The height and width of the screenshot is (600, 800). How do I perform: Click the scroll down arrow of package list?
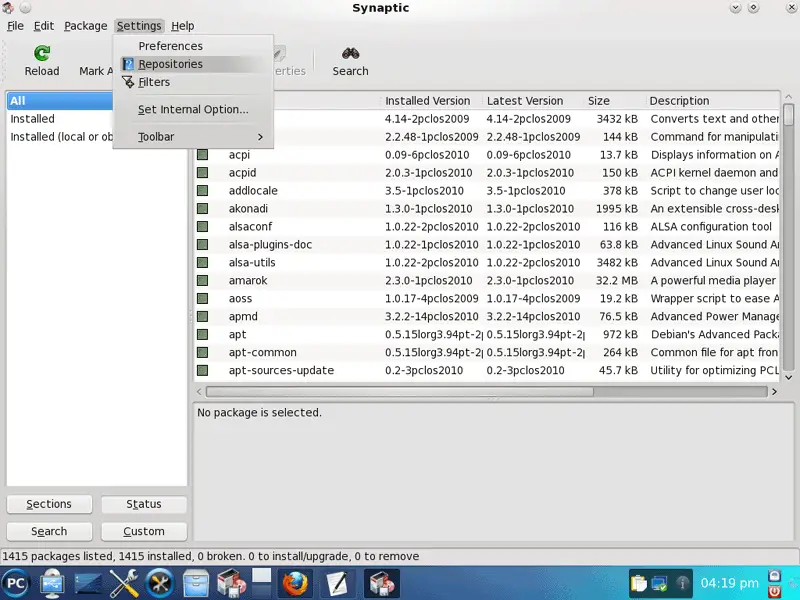(x=788, y=378)
